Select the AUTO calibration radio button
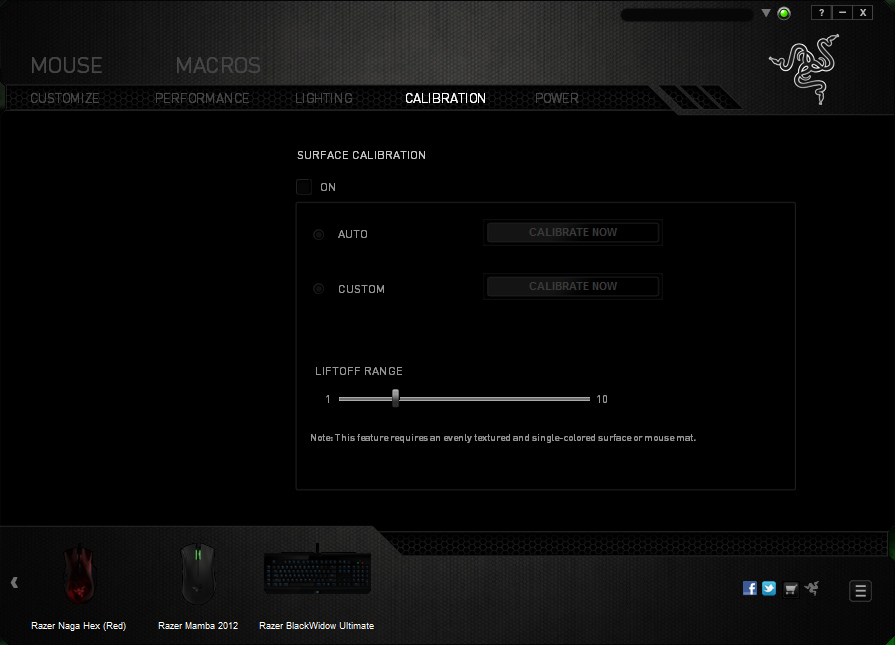The width and height of the screenshot is (895, 645). [319, 234]
